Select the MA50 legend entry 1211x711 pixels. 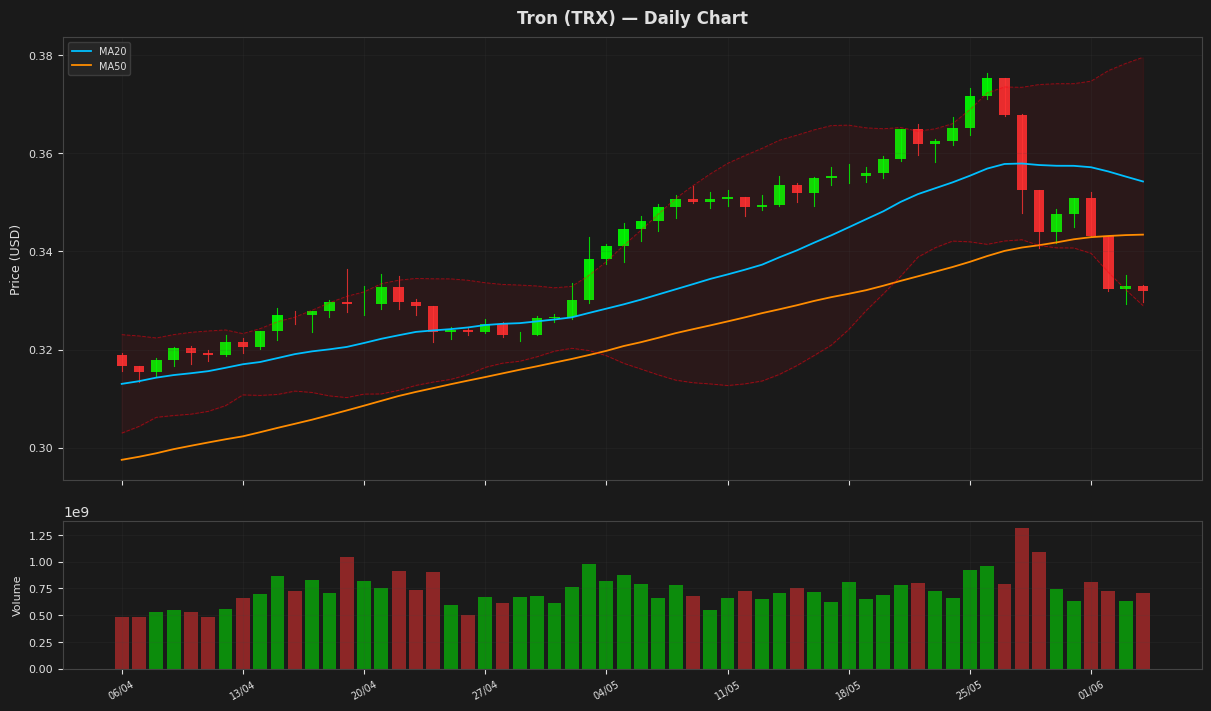point(98,66)
